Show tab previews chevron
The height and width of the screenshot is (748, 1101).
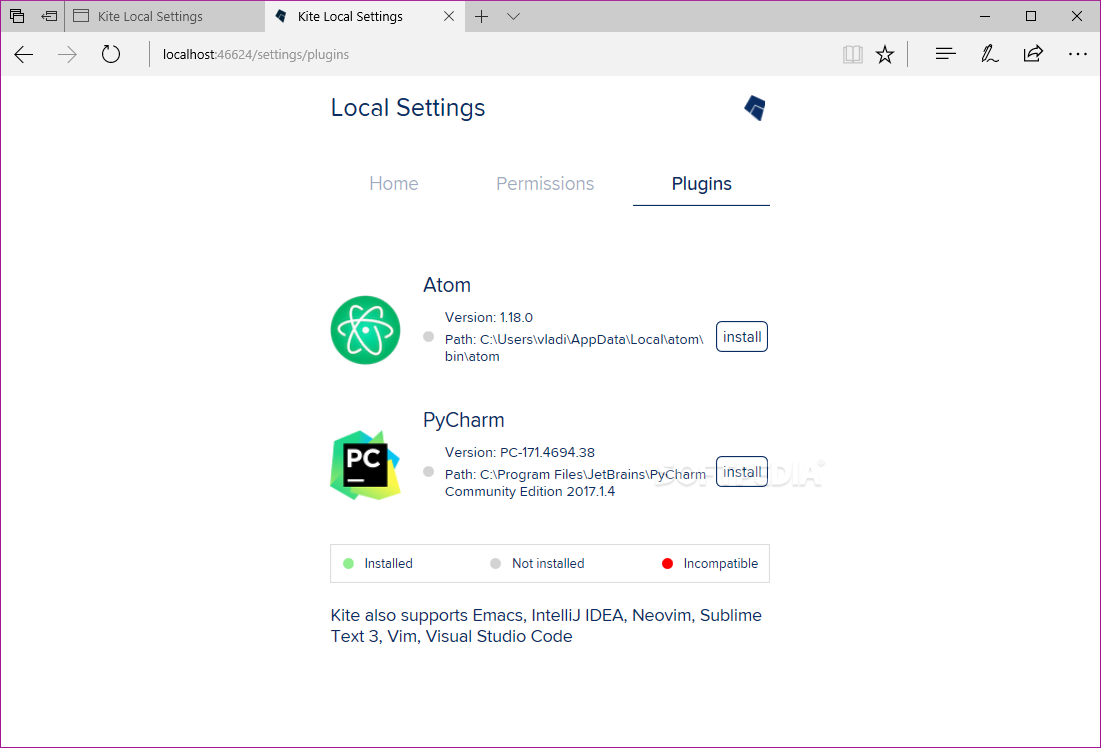(x=513, y=16)
